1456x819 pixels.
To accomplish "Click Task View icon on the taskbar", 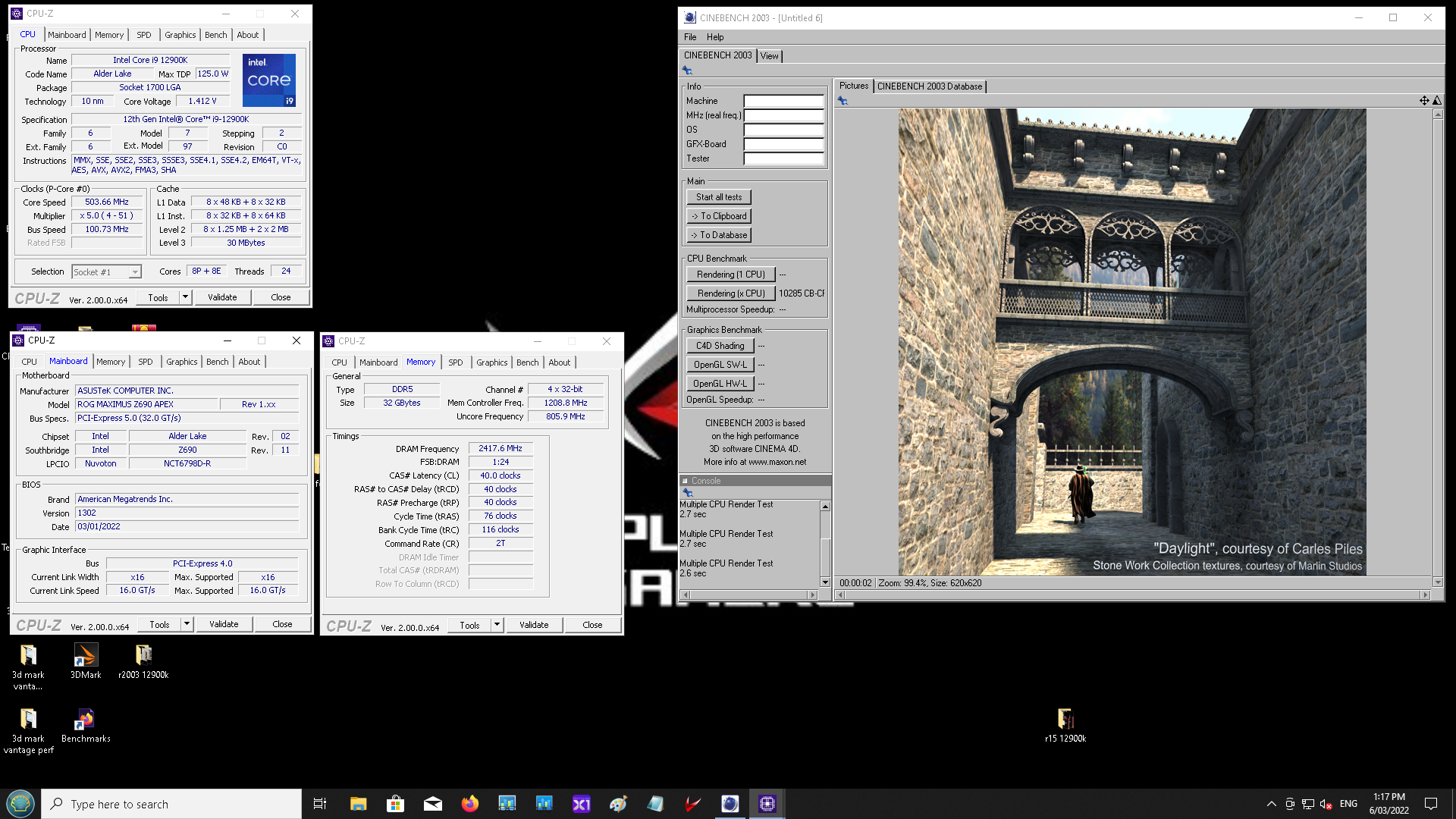I will point(320,804).
